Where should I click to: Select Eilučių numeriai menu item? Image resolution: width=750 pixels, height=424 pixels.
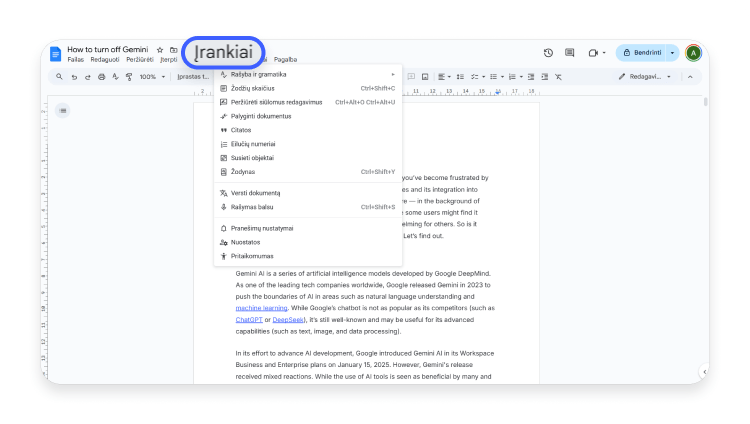pyautogui.click(x=308, y=144)
